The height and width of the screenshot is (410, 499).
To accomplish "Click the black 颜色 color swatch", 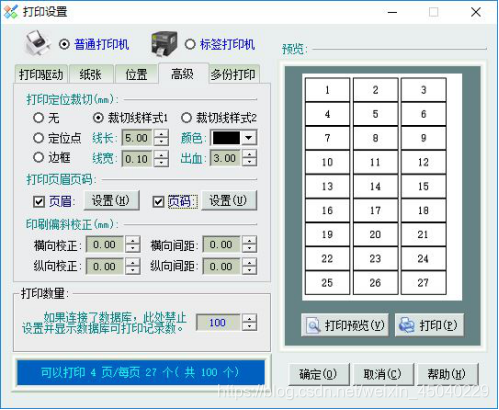I will pos(226,138).
